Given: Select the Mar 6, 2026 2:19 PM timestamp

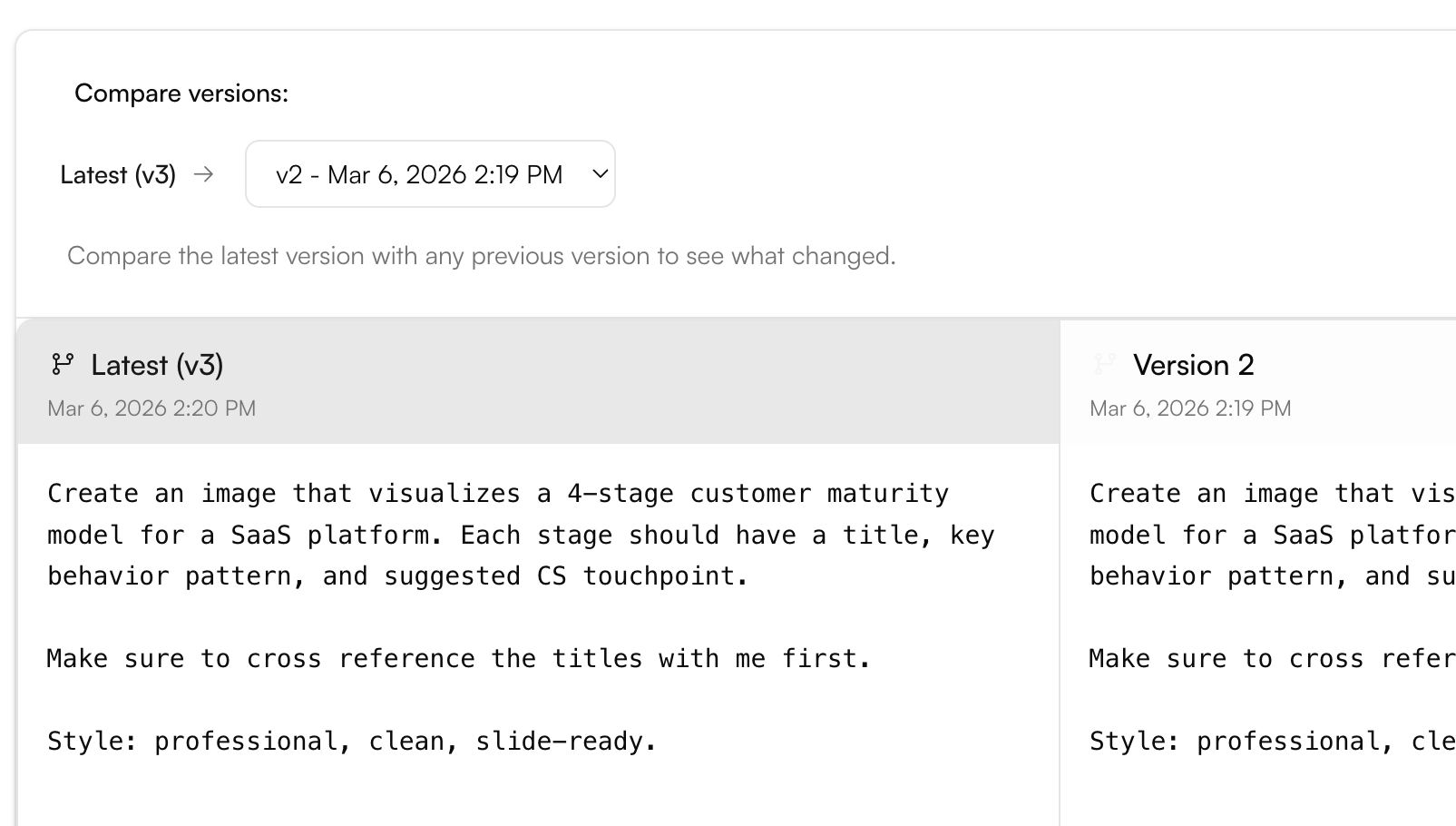Looking at the screenshot, I should 1189,408.
